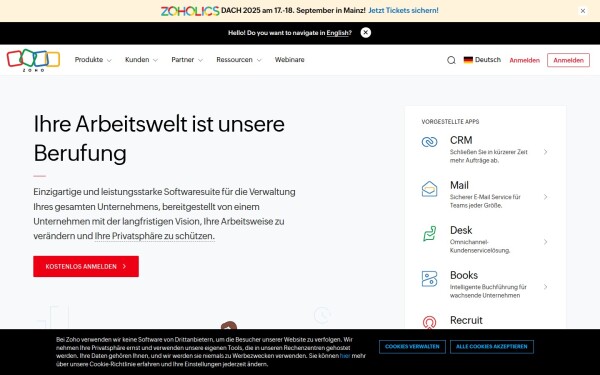The image size is (600, 375).
Task: Click the German flag icon
Action: coord(468,60)
